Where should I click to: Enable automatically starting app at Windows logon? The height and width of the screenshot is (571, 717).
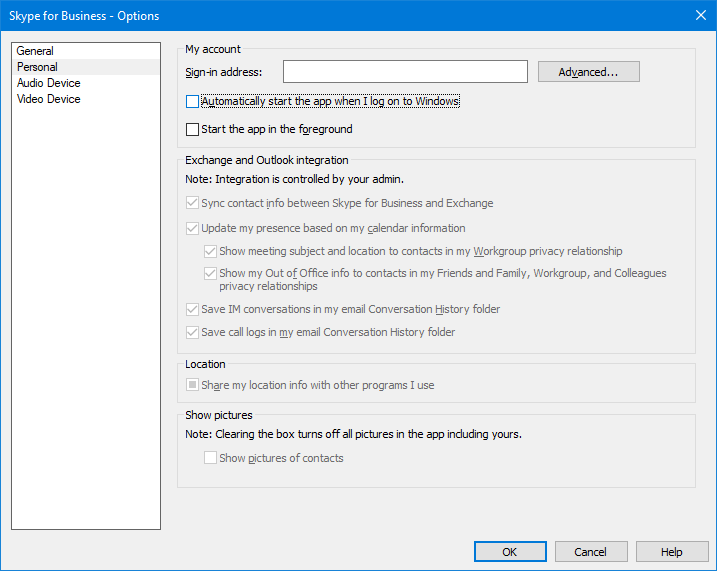click(x=193, y=101)
